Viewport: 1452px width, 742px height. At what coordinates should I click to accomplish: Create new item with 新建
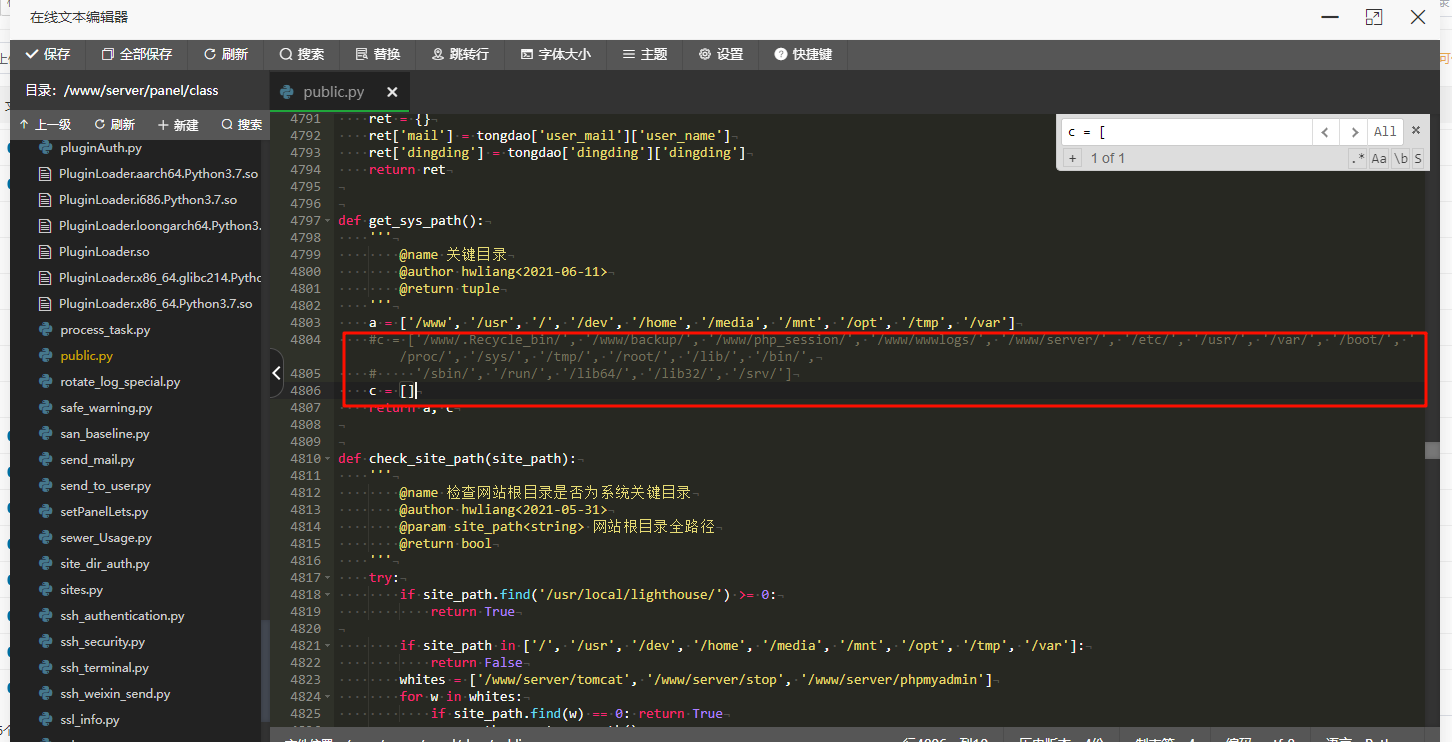pyautogui.click(x=178, y=125)
